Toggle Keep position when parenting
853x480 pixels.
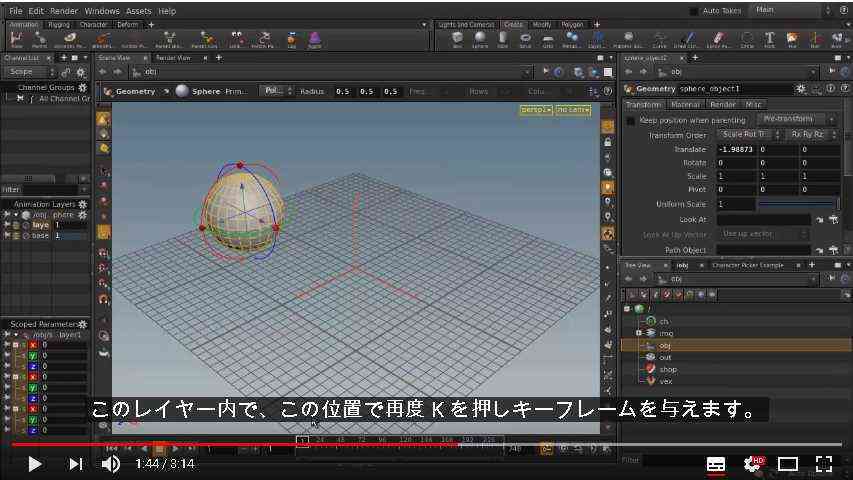[631, 120]
